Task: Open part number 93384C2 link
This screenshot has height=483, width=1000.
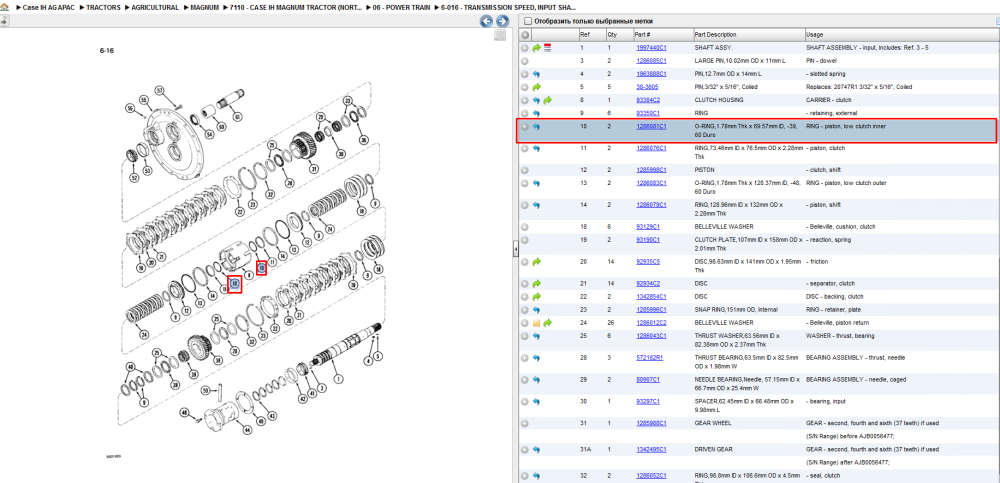Action: [648, 100]
